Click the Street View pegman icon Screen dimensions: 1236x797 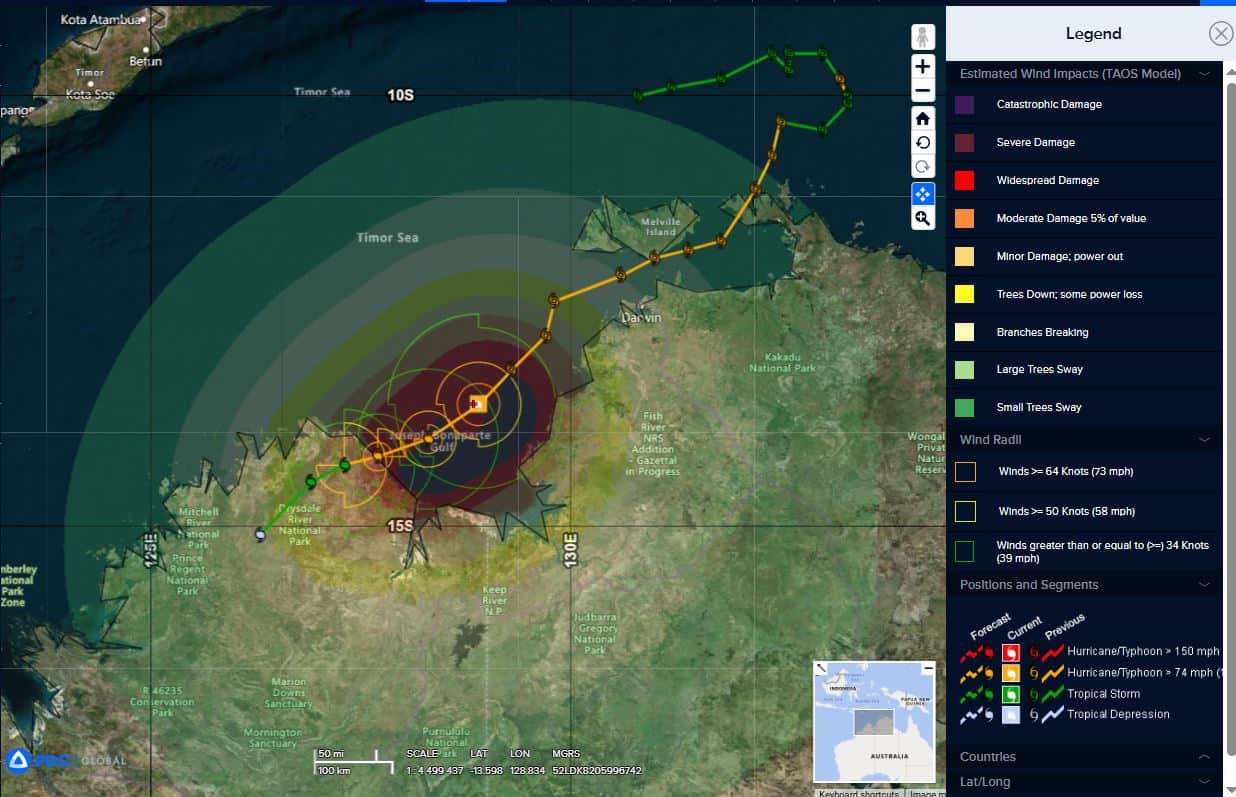tap(922, 37)
